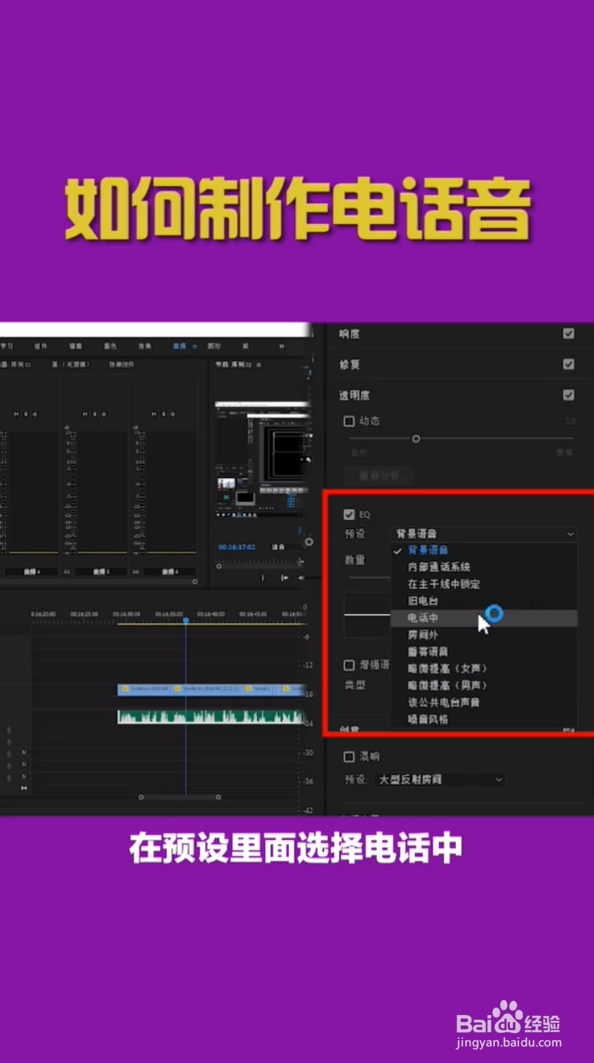The height and width of the screenshot is (1063, 594).
Task: Arm record on the 音频 6 channel
Action: [173, 414]
